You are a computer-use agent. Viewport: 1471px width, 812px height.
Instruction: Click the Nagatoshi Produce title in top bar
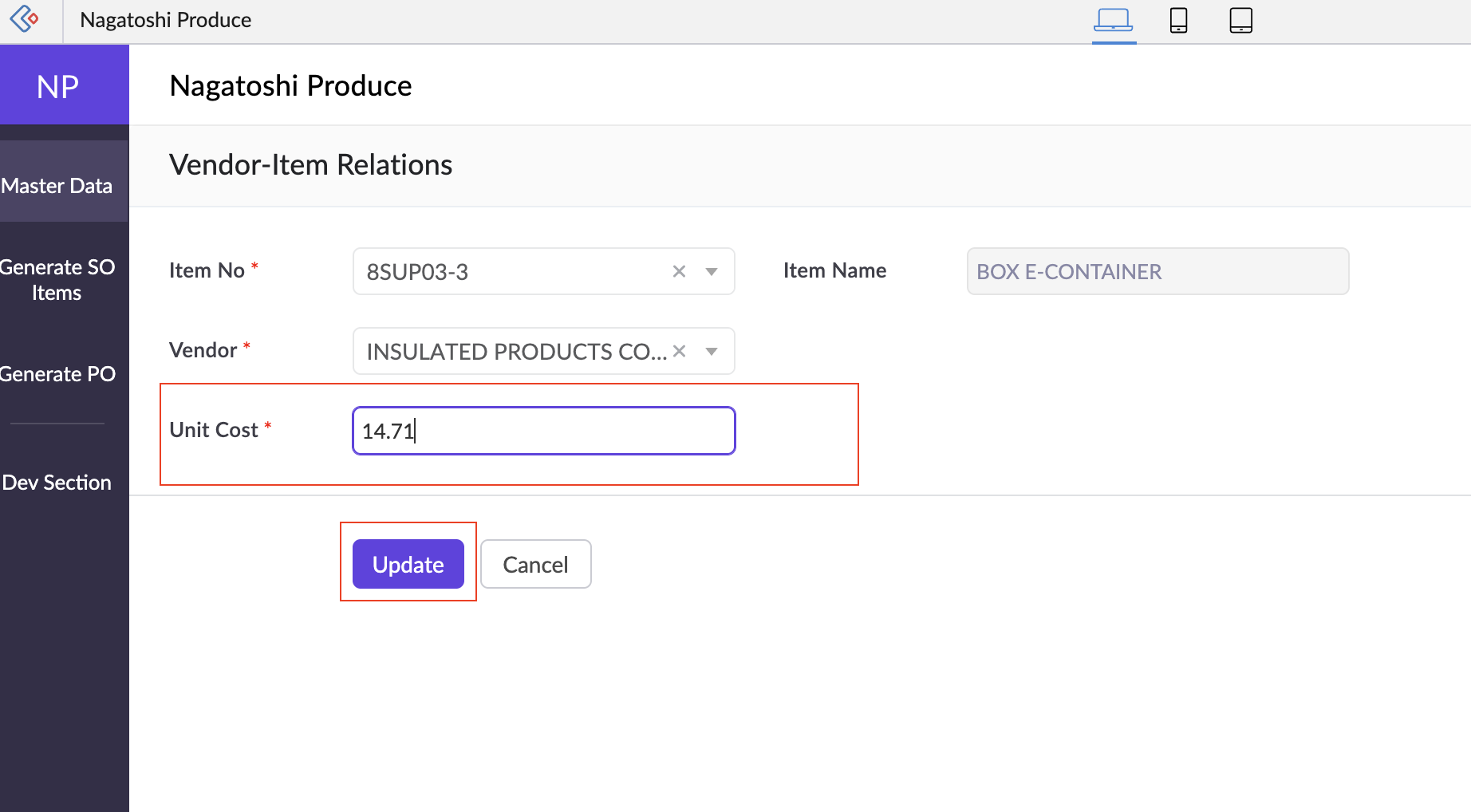pyautogui.click(x=166, y=20)
